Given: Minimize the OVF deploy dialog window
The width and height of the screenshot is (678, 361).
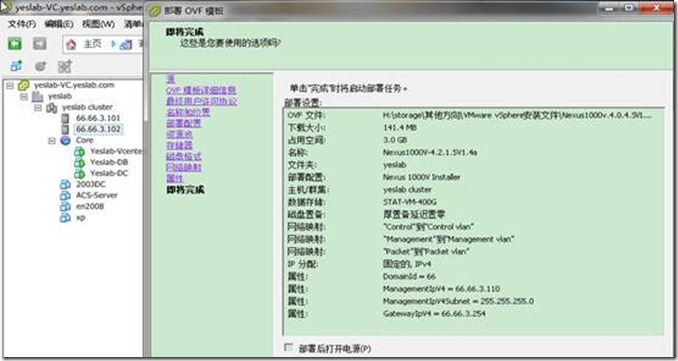Looking at the screenshot, I should tap(610, 8).
